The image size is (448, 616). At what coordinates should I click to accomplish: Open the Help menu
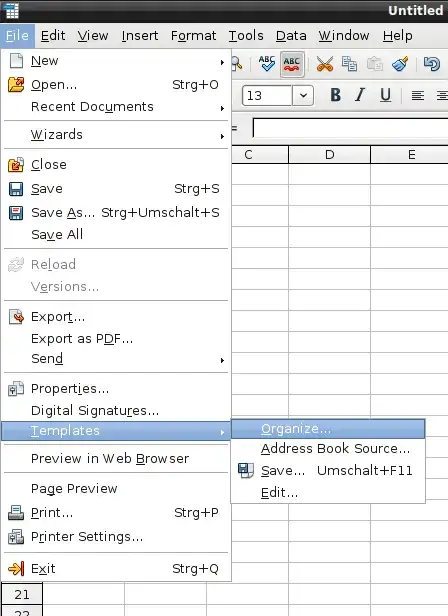coord(398,36)
